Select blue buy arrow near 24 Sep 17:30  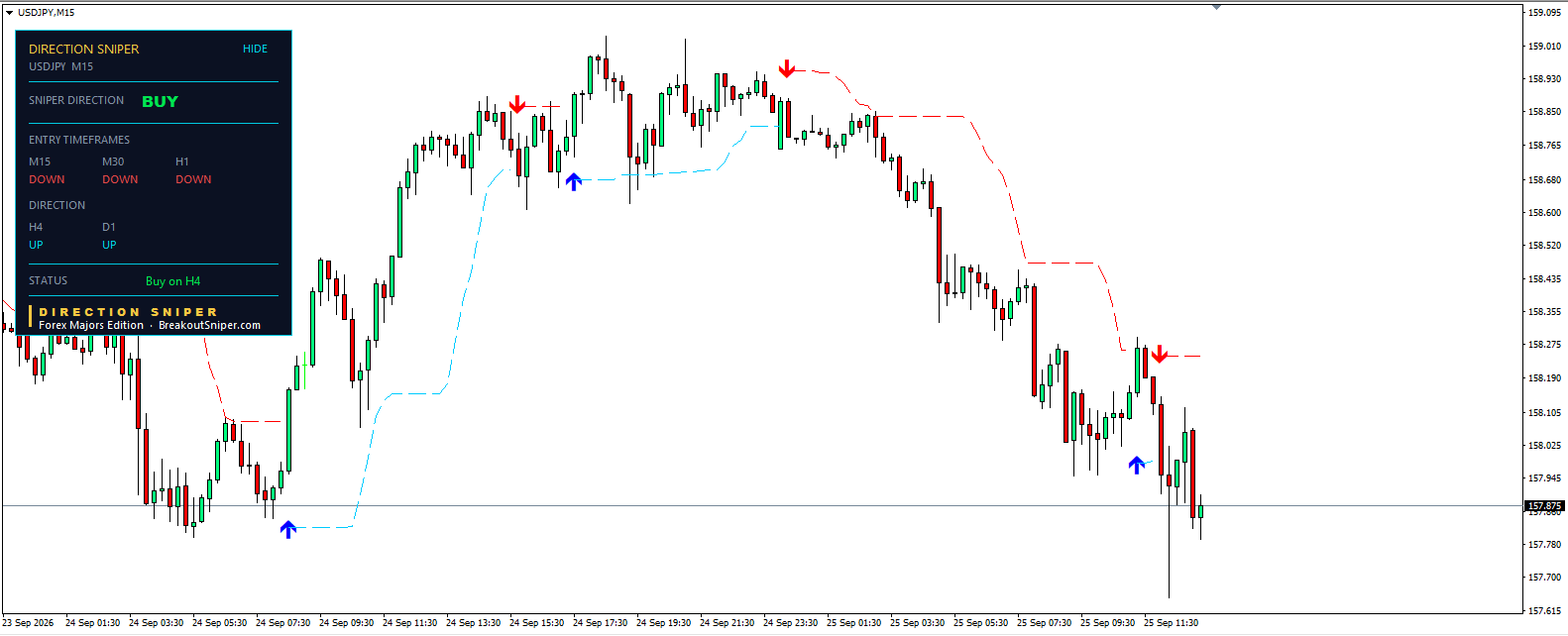tap(574, 181)
